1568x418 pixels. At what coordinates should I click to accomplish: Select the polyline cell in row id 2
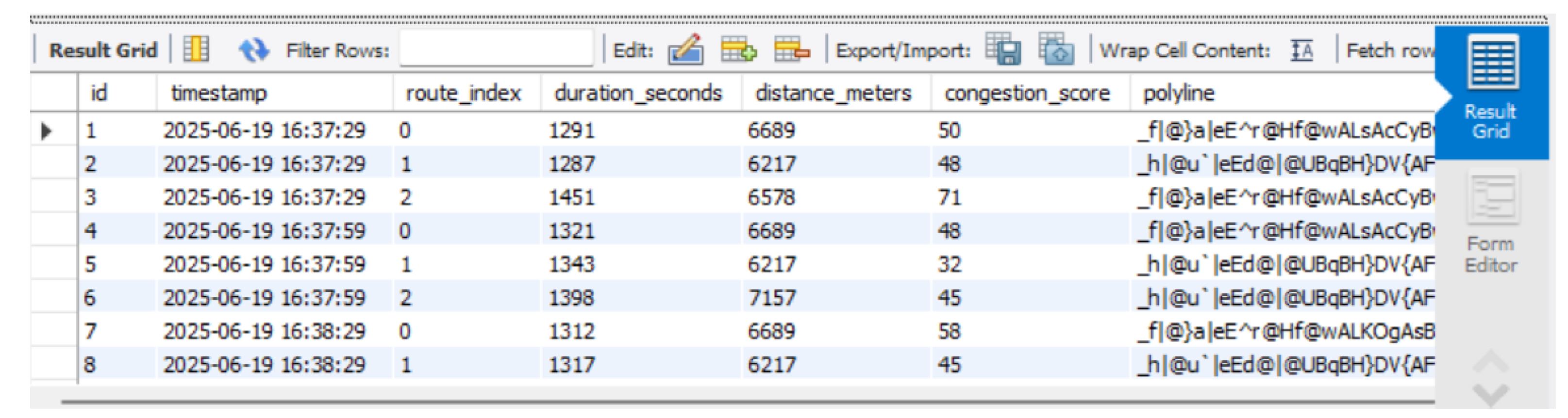pyautogui.click(x=1283, y=164)
